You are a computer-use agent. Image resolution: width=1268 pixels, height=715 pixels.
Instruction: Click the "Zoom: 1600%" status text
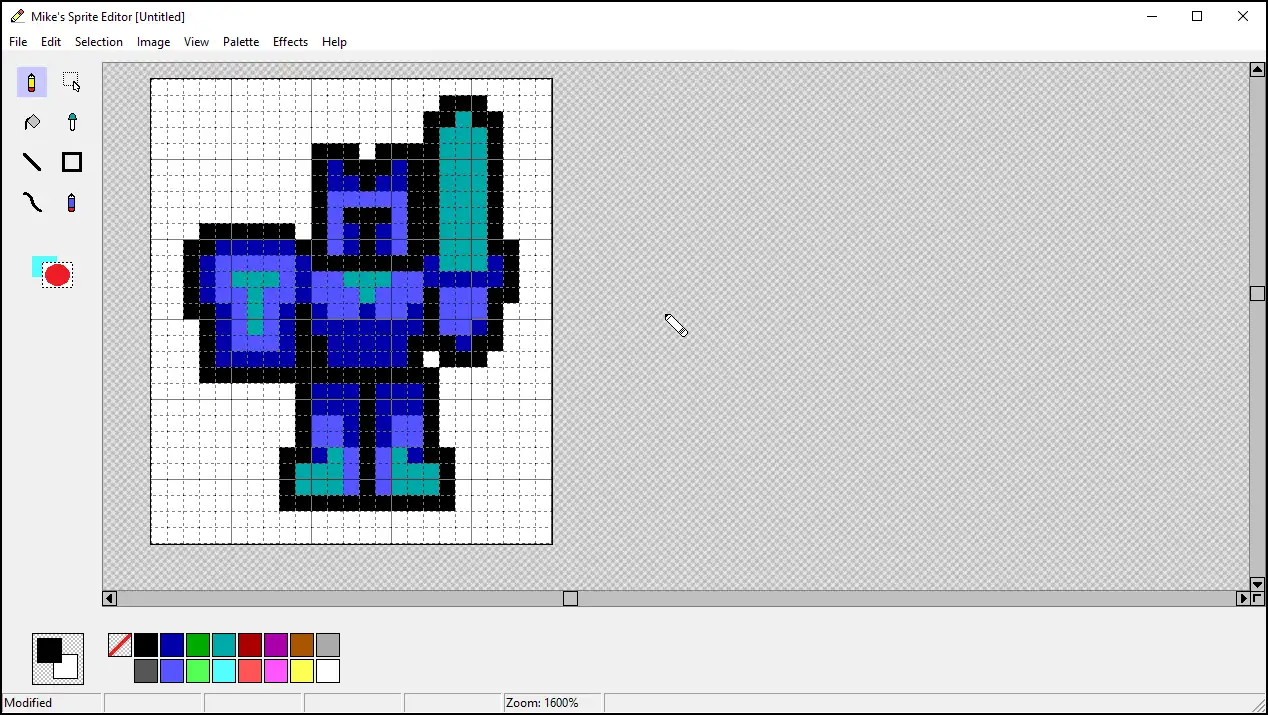pyautogui.click(x=542, y=703)
